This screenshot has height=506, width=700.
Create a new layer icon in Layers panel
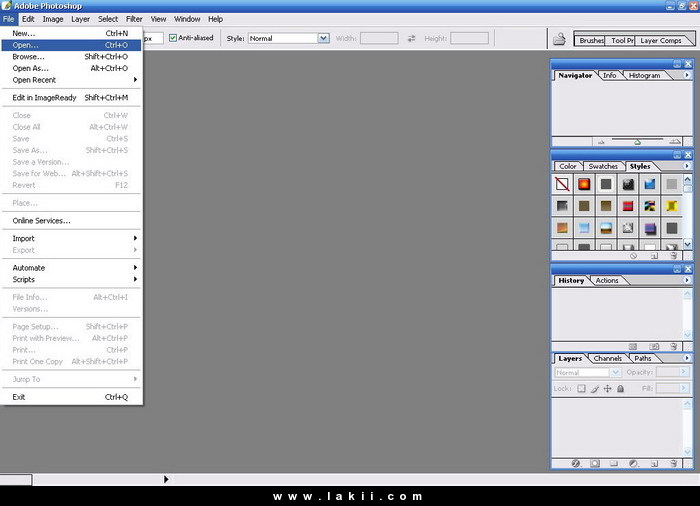coord(654,464)
